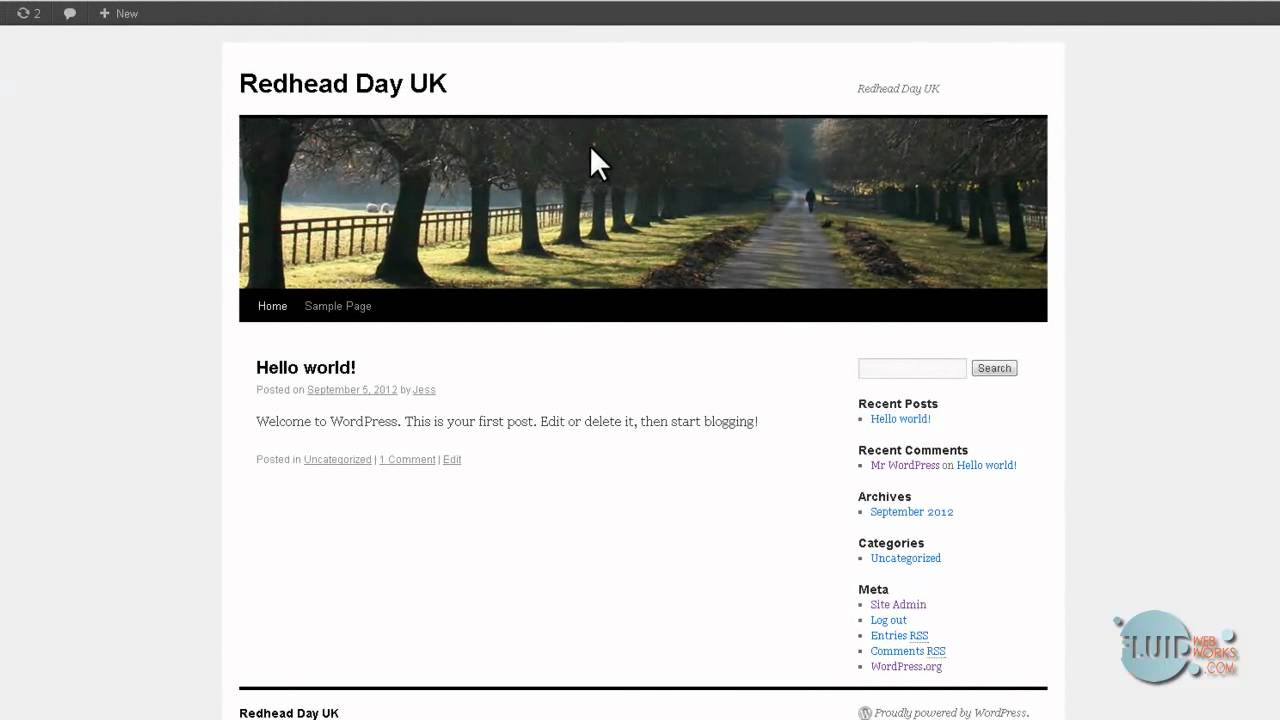Click footer Redhead Day UK link
The image size is (1280, 720).
pyautogui.click(x=289, y=713)
